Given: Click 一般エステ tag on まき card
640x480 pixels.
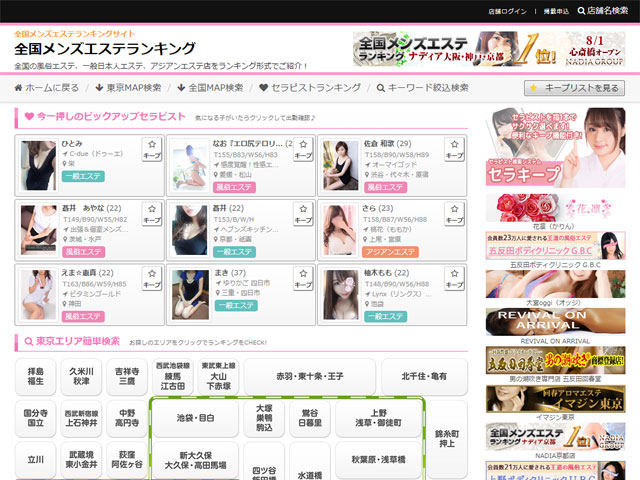Looking at the screenshot, I should 236,305.
